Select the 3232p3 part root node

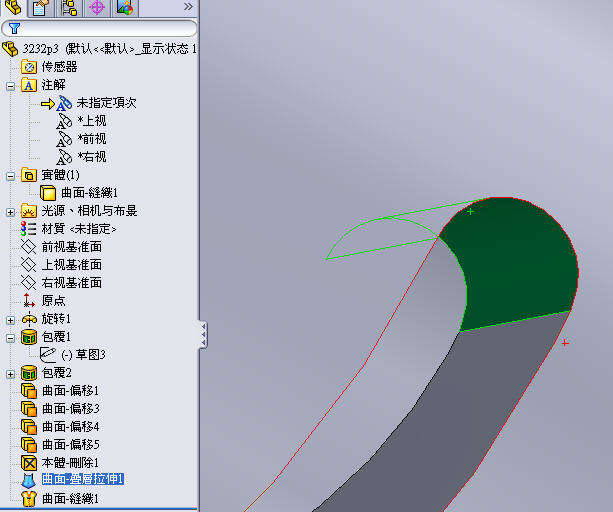[x=100, y=49]
